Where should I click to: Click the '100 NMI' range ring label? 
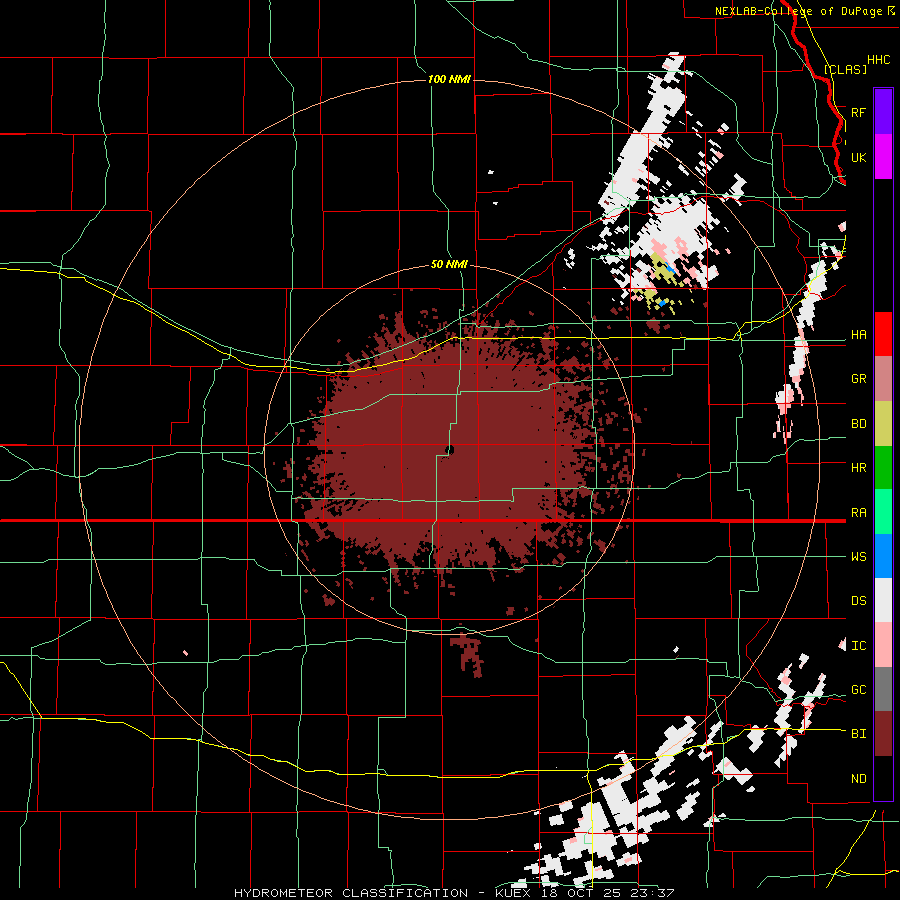tap(449, 79)
